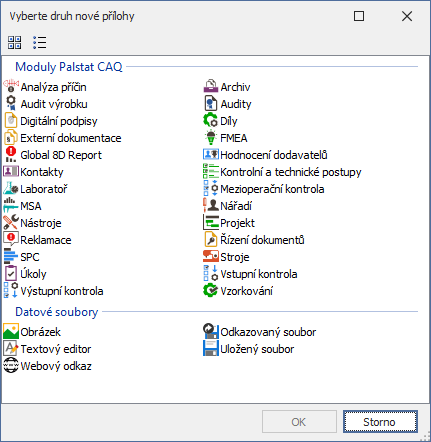This screenshot has width=431, height=442.
Task: Close the Vyberte druh nové přílohy dialog
Action: pyautogui.click(x=407, y=16)
